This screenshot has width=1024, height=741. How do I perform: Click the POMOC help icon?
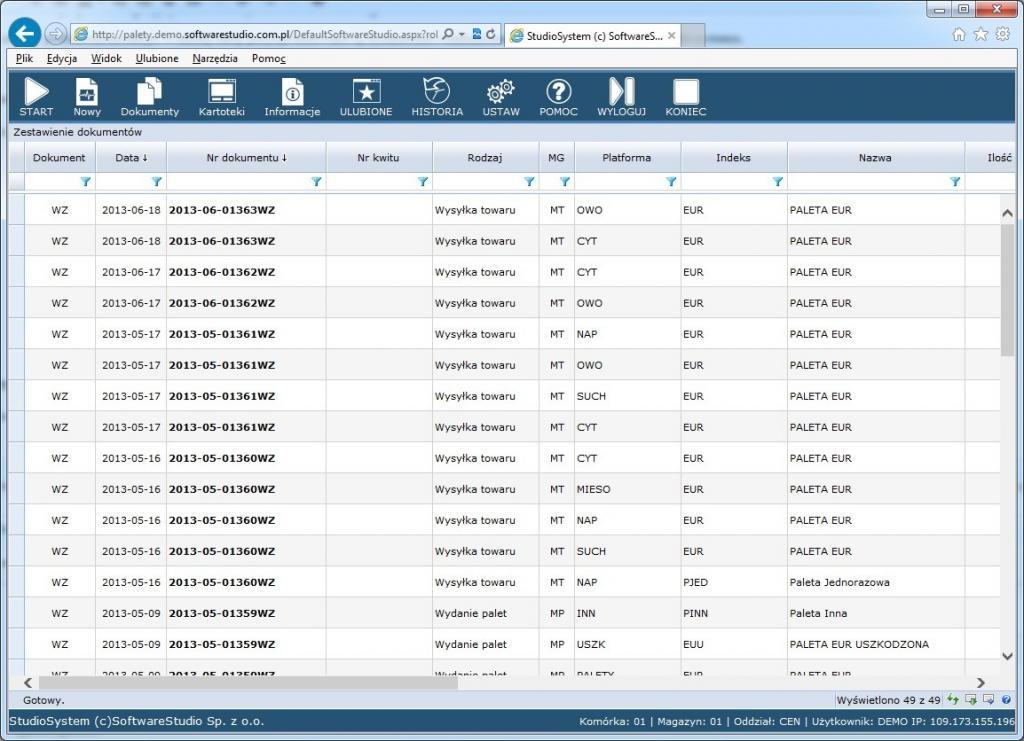pos(558,93)
